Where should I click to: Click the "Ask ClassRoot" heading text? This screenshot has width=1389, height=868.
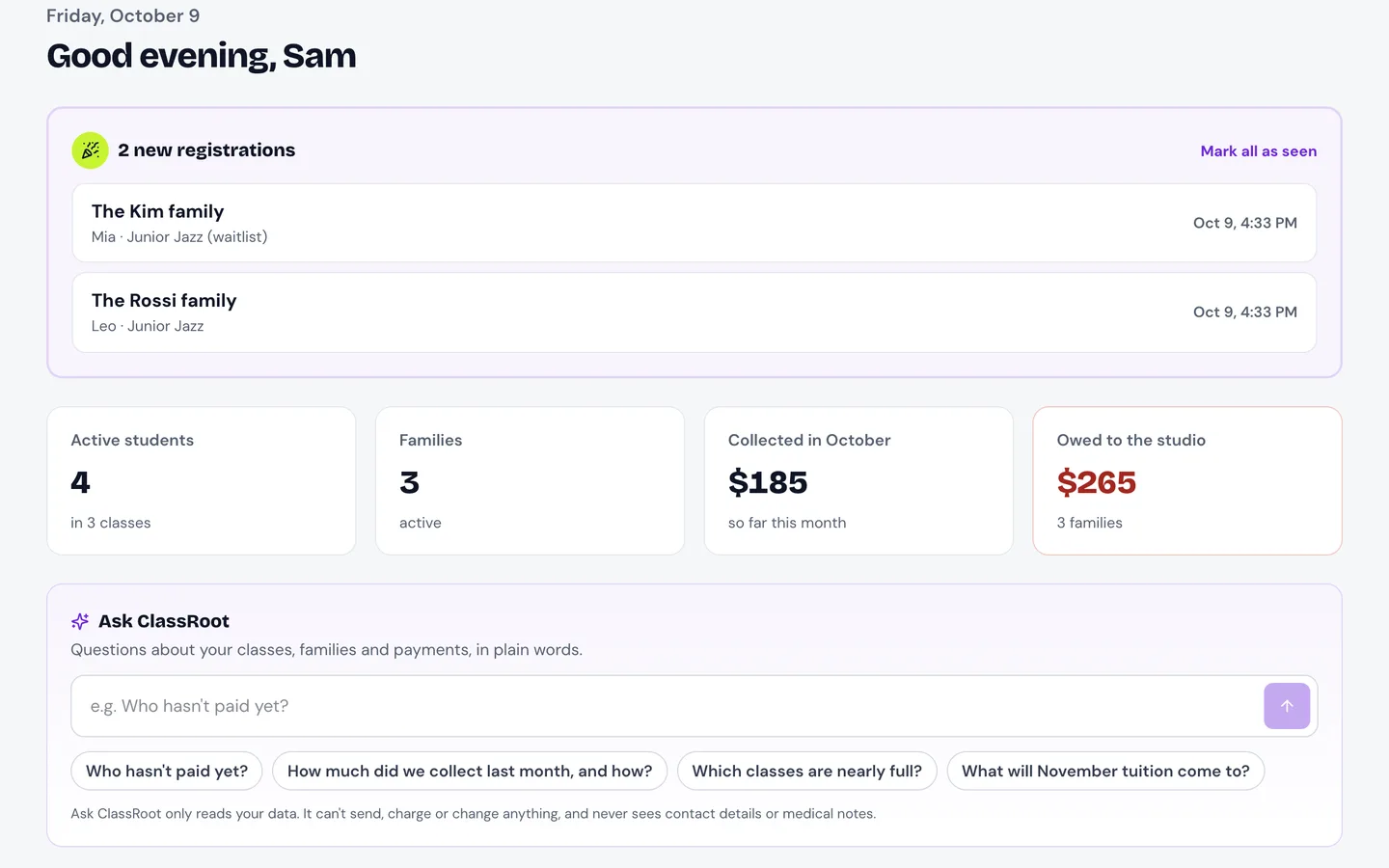[164, 621]
